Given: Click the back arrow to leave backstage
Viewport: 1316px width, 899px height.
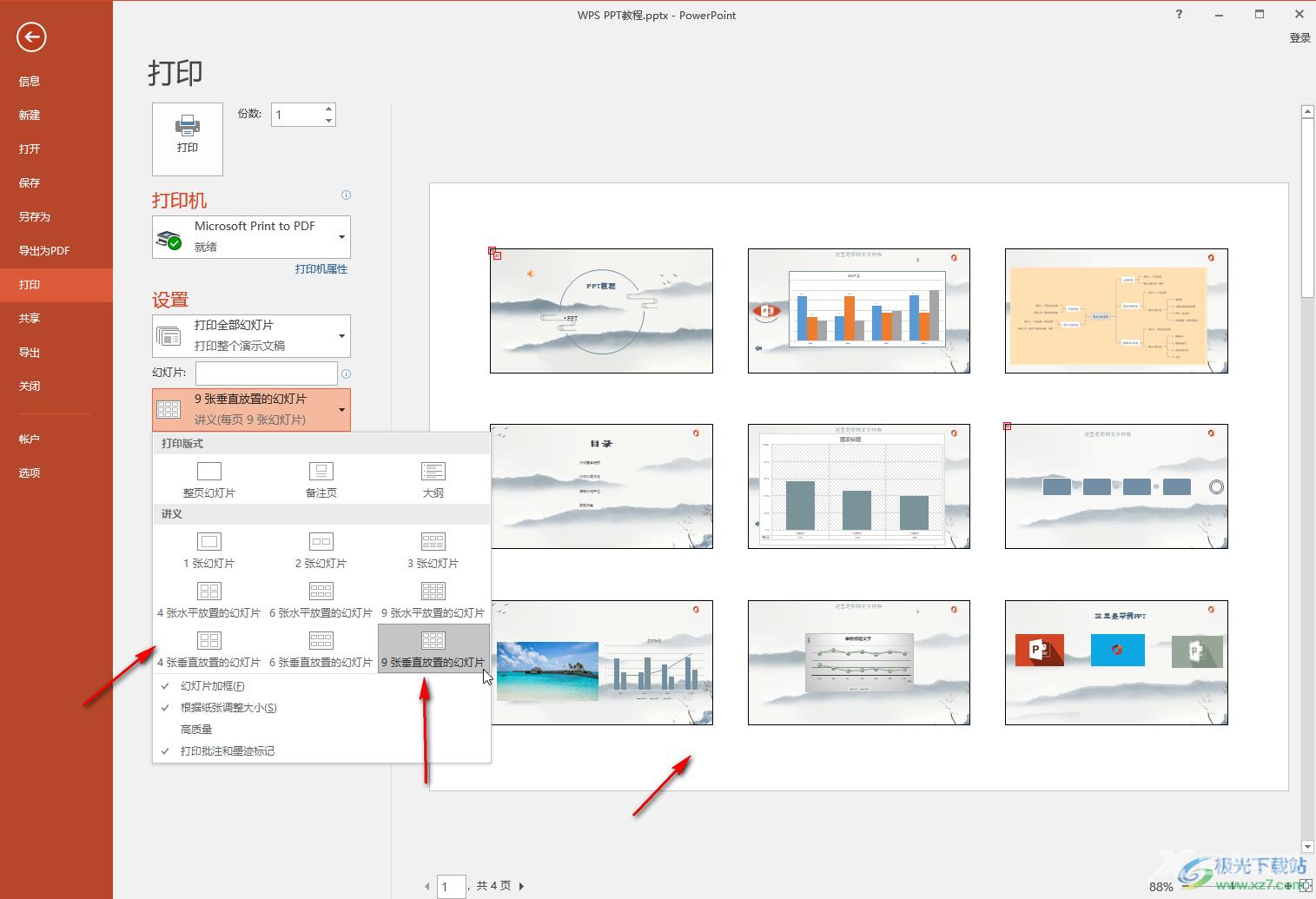Looking at the screenshot, I should click(x=31, y=36).
